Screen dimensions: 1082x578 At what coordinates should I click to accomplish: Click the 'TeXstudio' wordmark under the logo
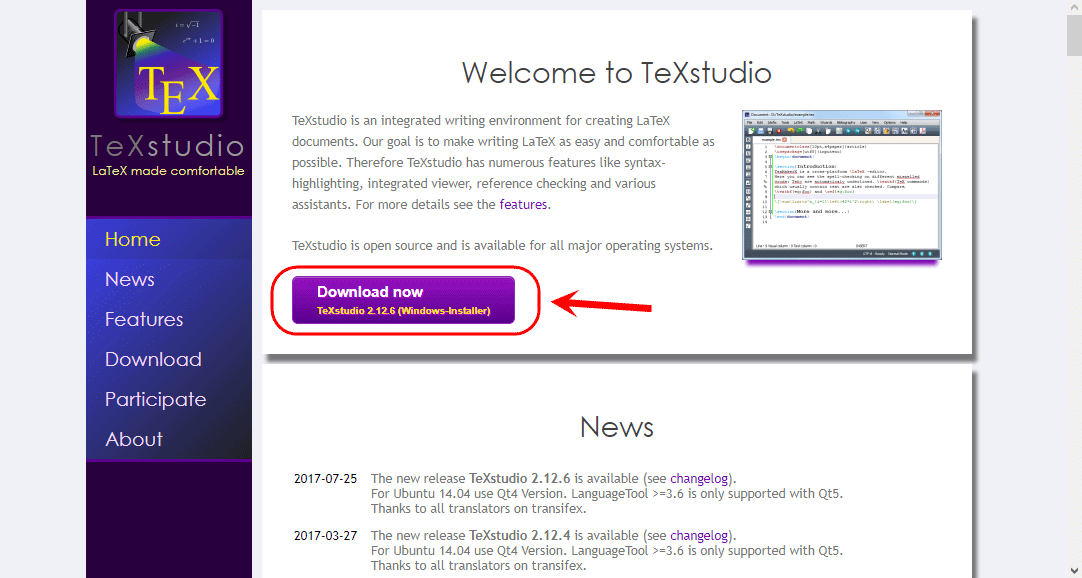[x=168, y=146]
